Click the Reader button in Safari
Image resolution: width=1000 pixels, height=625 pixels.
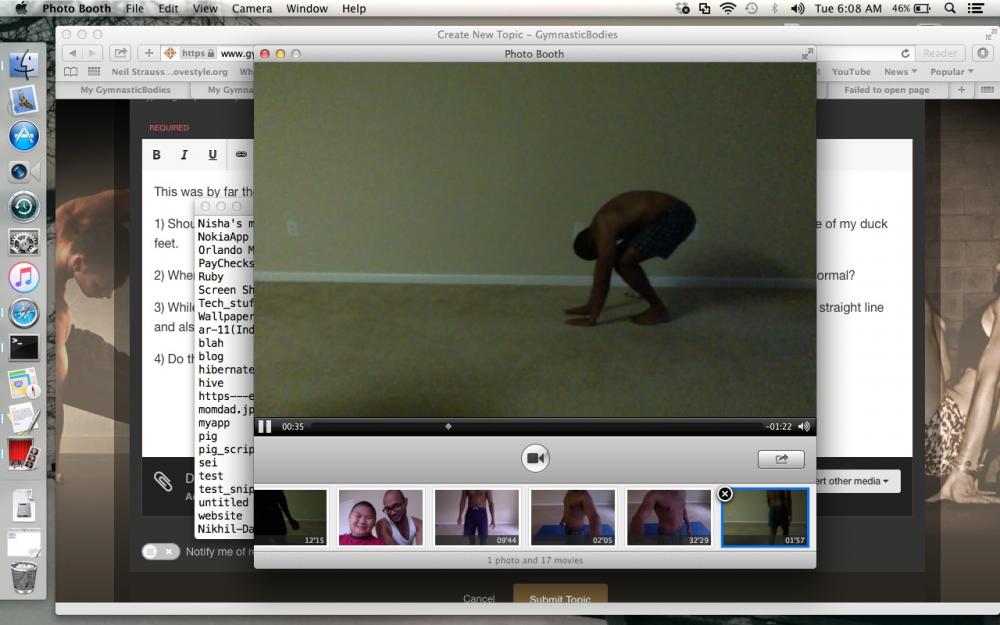(x=940, y=53)
